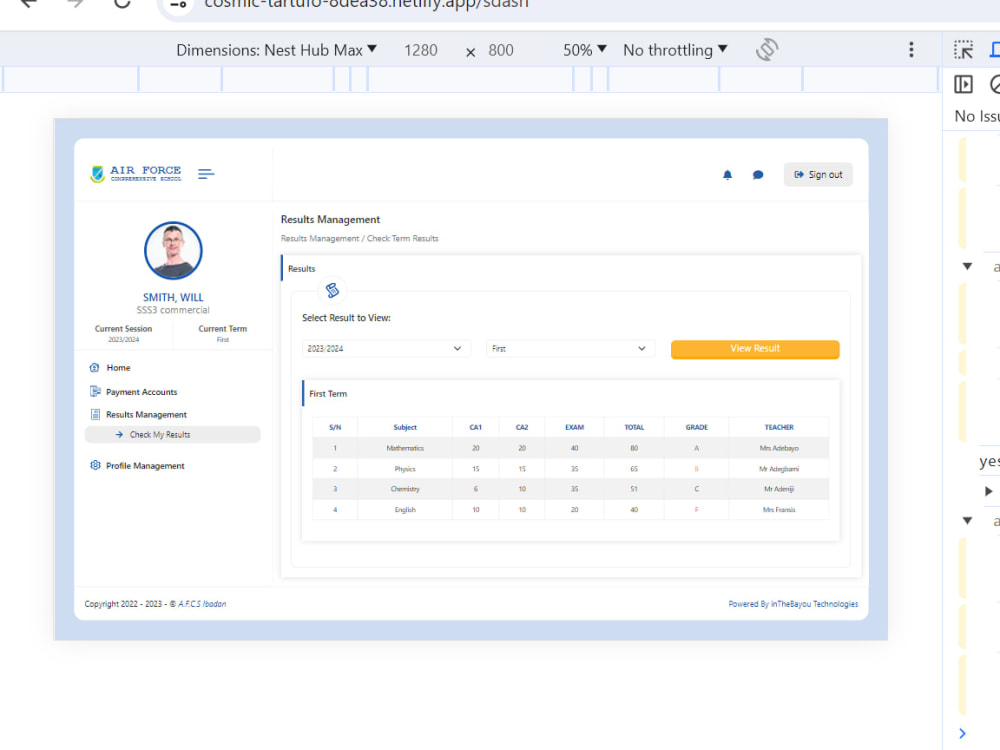Screen dimensions: 1000x750
Task: Click the Payment Accounts icon
Action: [95, 392]
